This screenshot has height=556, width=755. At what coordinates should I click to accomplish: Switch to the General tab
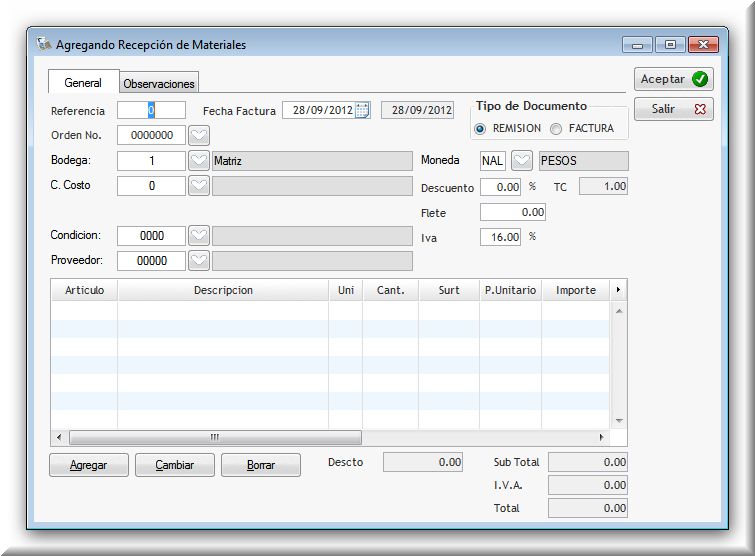click(x=83, y=82)
